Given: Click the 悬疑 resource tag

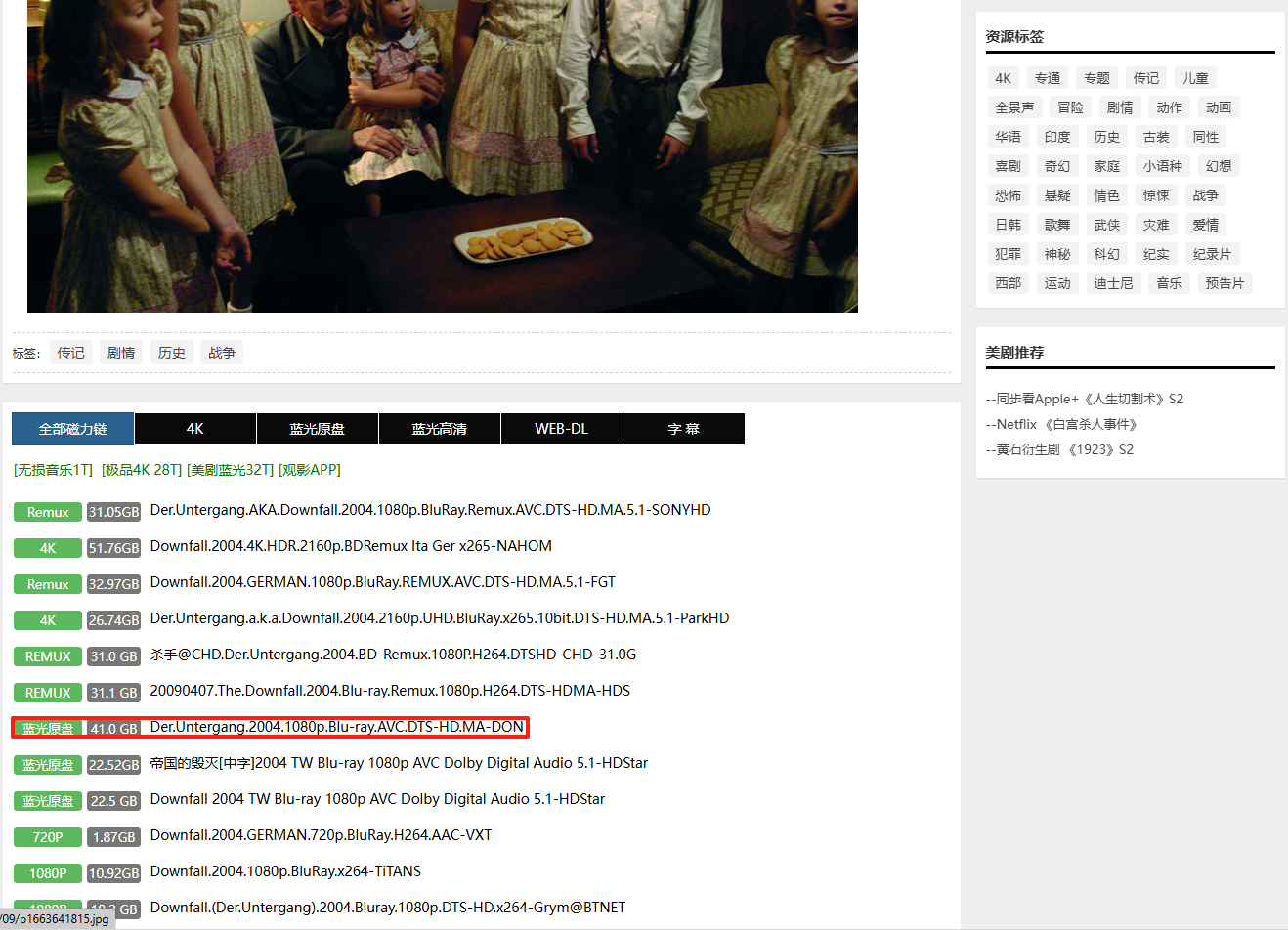Looking at the screenshot, I should (1057, 195).
